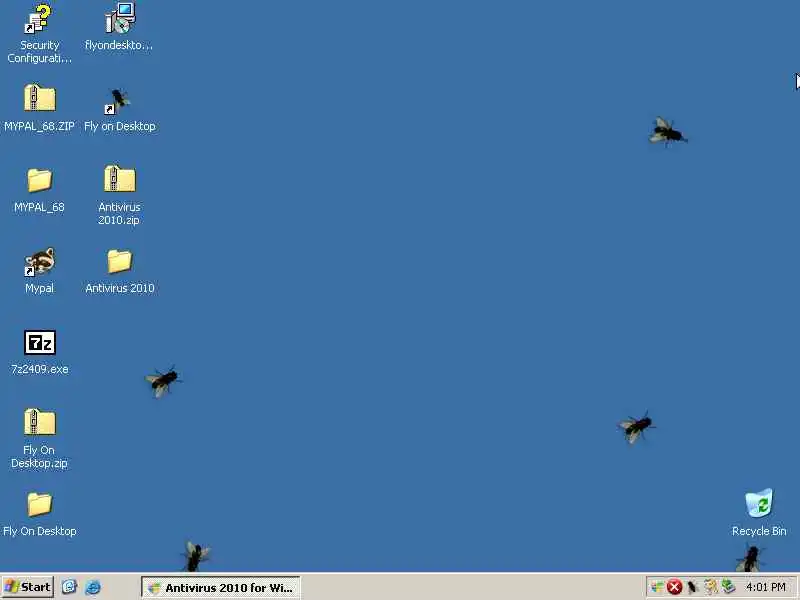Open the Security Configuration shortcut on desktop
The image size is (800, 600).
(x=39, y=34)
